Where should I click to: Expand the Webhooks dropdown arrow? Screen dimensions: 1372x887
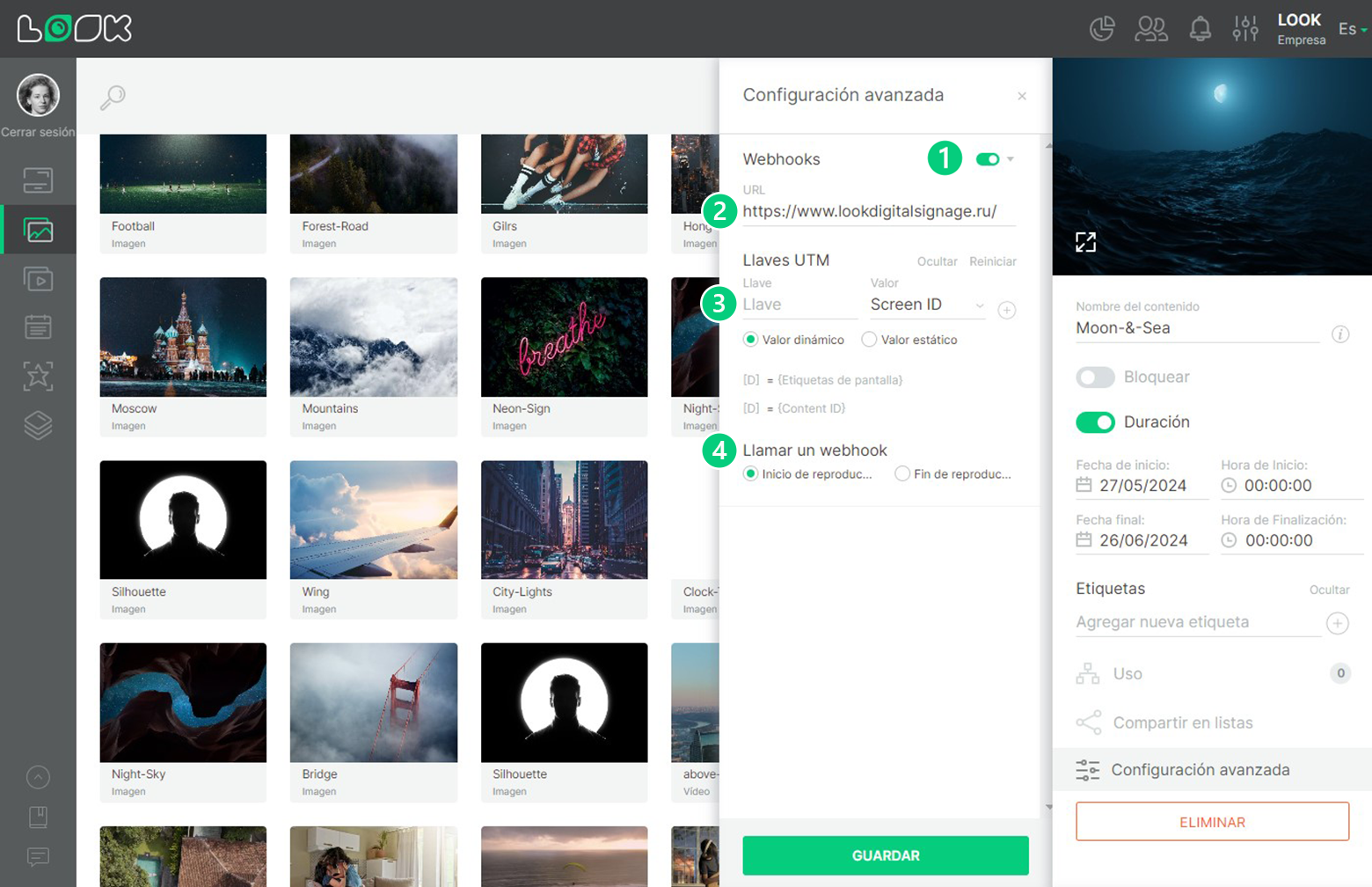[x=1011, y=159]
